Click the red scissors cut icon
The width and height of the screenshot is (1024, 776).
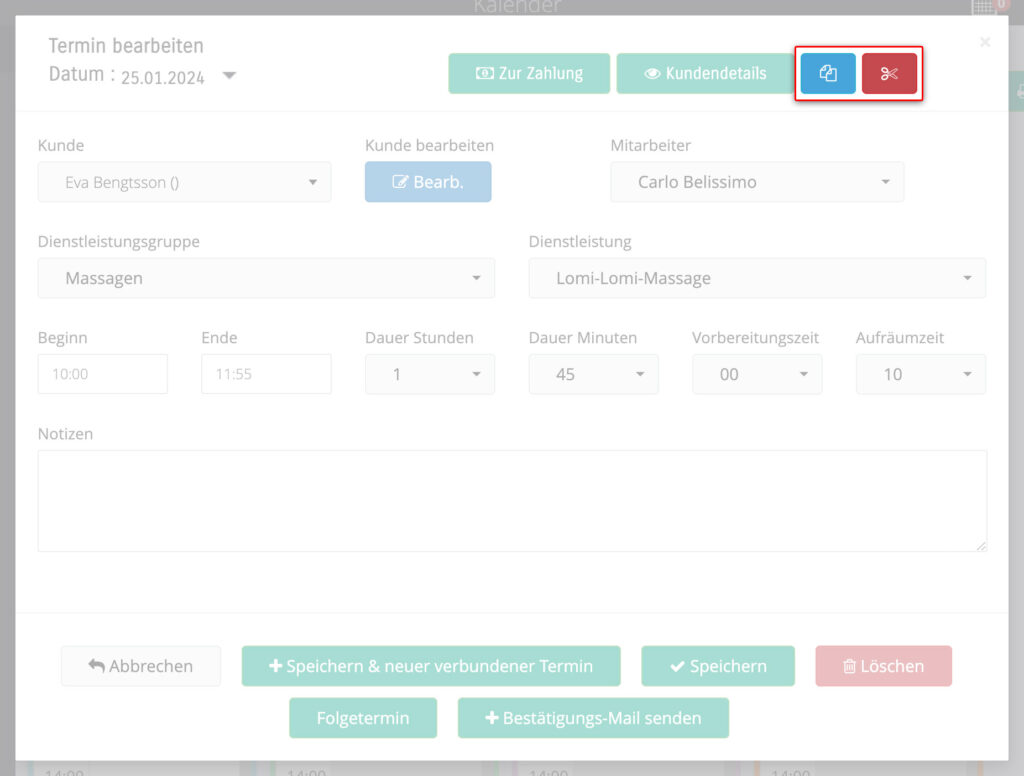(x=889, y=74)
